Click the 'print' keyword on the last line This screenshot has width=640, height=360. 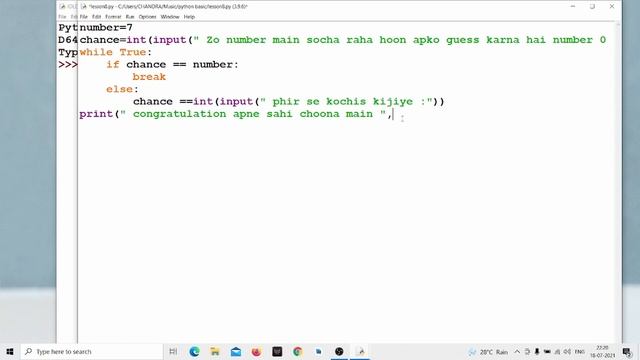pyautogui.click(x=96, y=113)
